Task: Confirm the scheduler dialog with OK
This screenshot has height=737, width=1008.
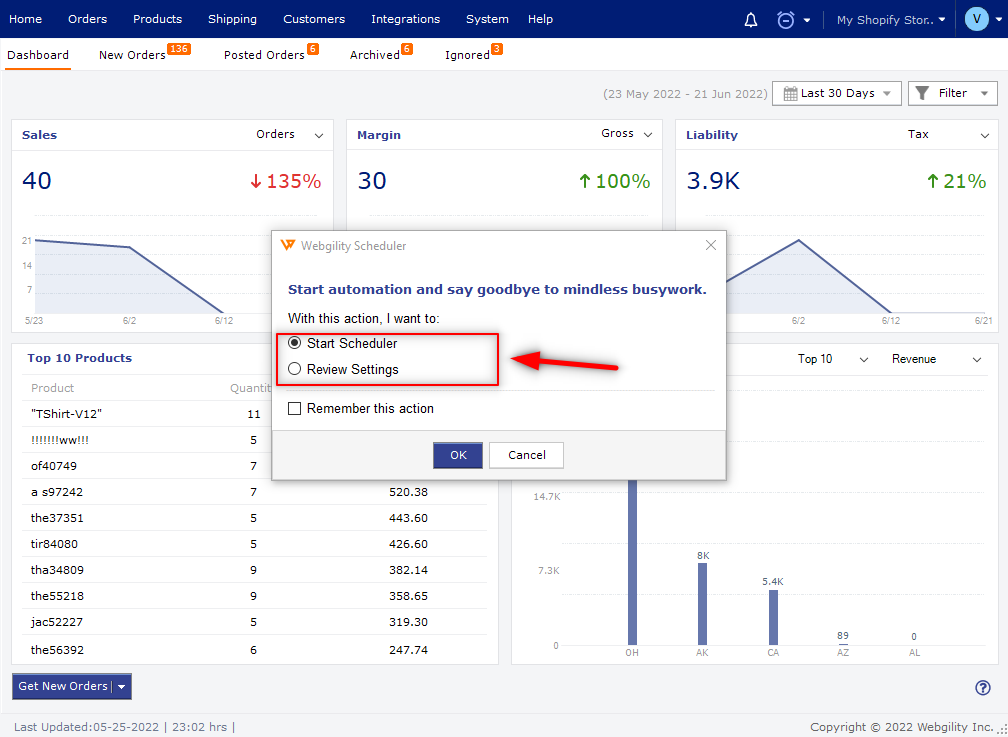Action: click(x=458, y=455)
